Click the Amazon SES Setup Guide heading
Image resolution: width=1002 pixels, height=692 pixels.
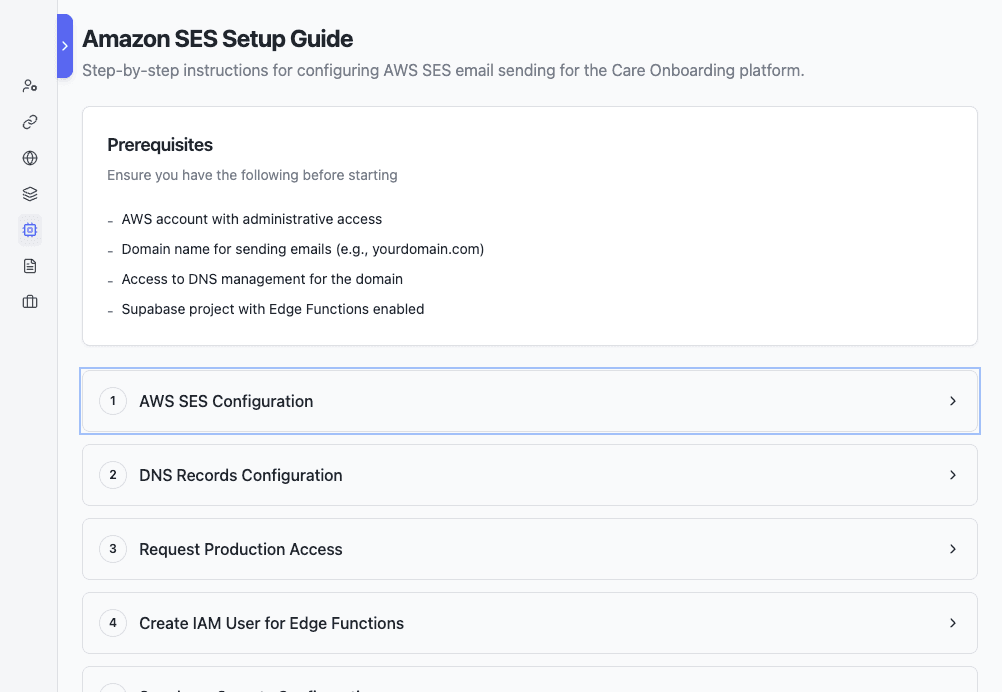[217, 39]
